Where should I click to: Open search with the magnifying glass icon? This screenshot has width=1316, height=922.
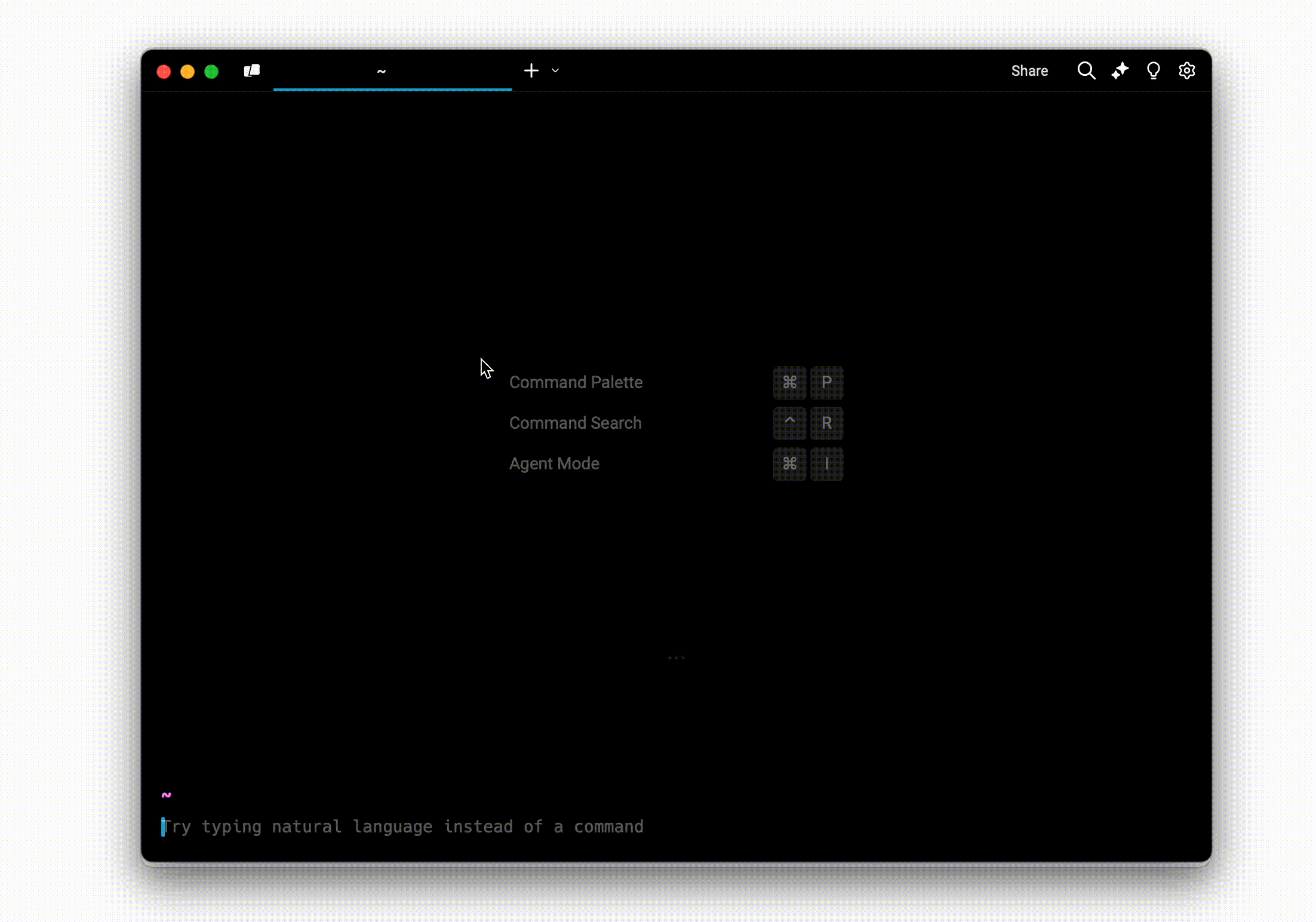(1086, 71)
